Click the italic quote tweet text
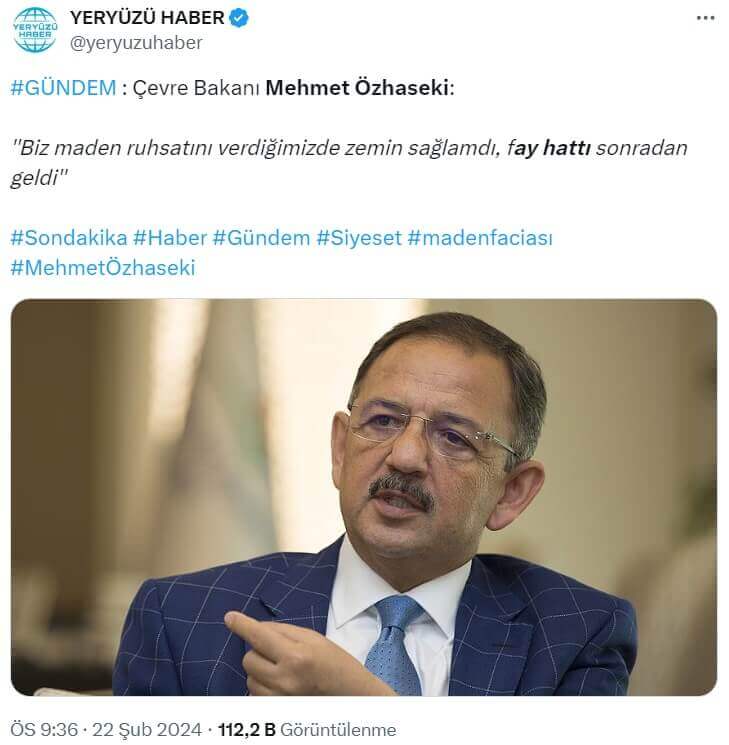Viewport: 729px width, 745px height. pos(349,163)
